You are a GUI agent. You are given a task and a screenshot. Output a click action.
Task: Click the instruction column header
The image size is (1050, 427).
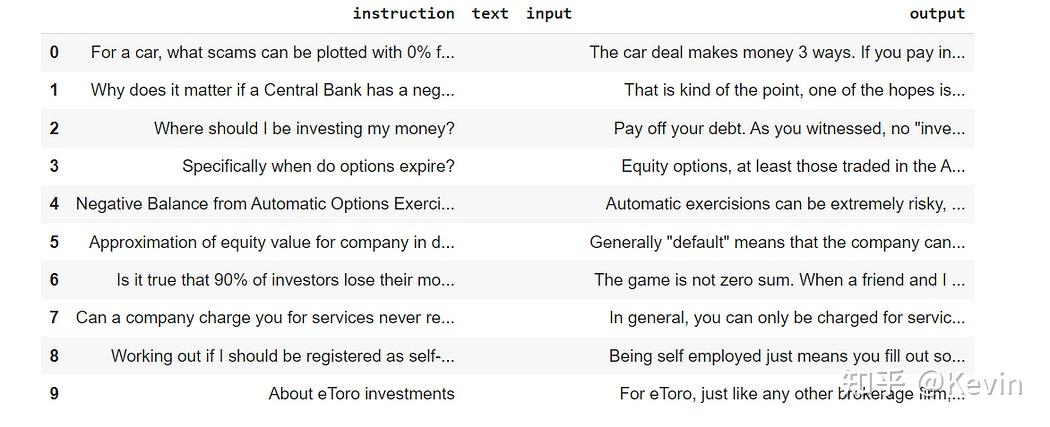(x=403, y=14)
